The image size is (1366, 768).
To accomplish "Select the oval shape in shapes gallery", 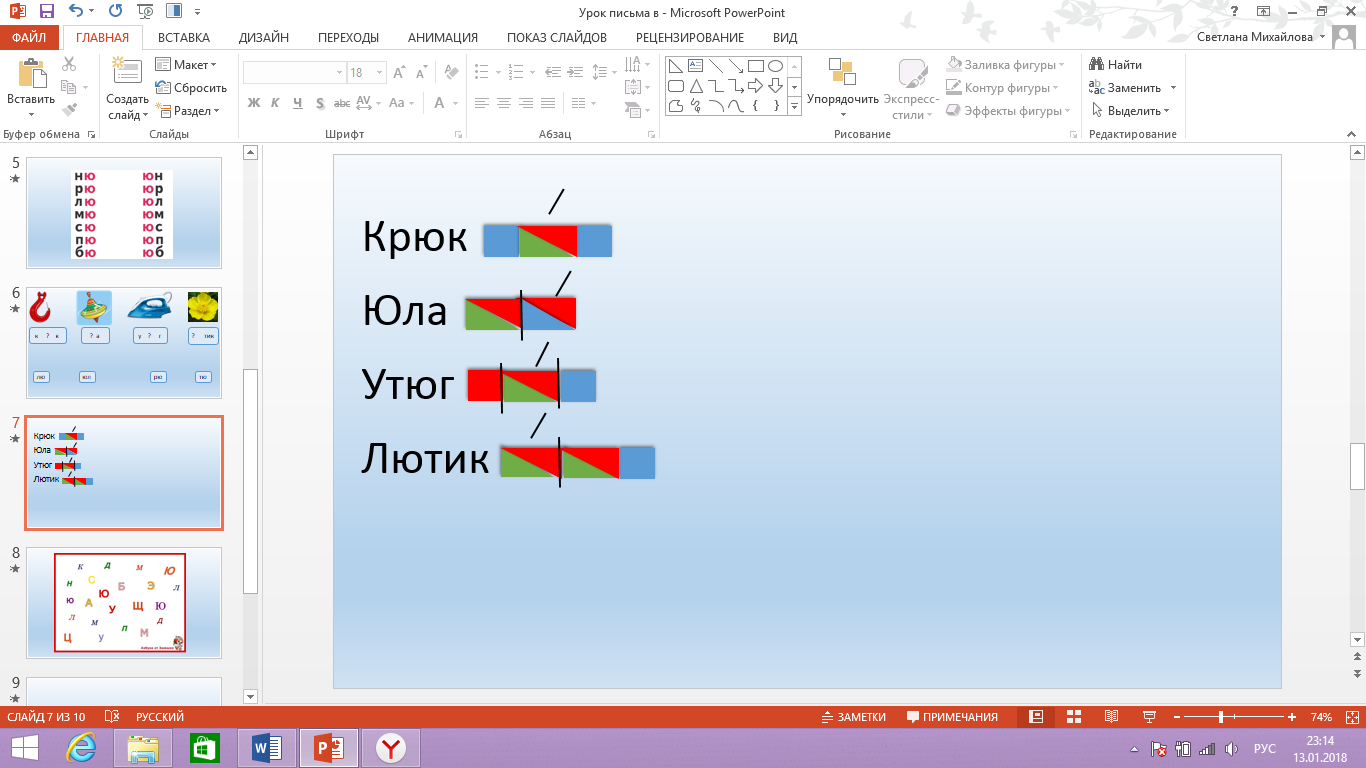I will tap(774, 66).
